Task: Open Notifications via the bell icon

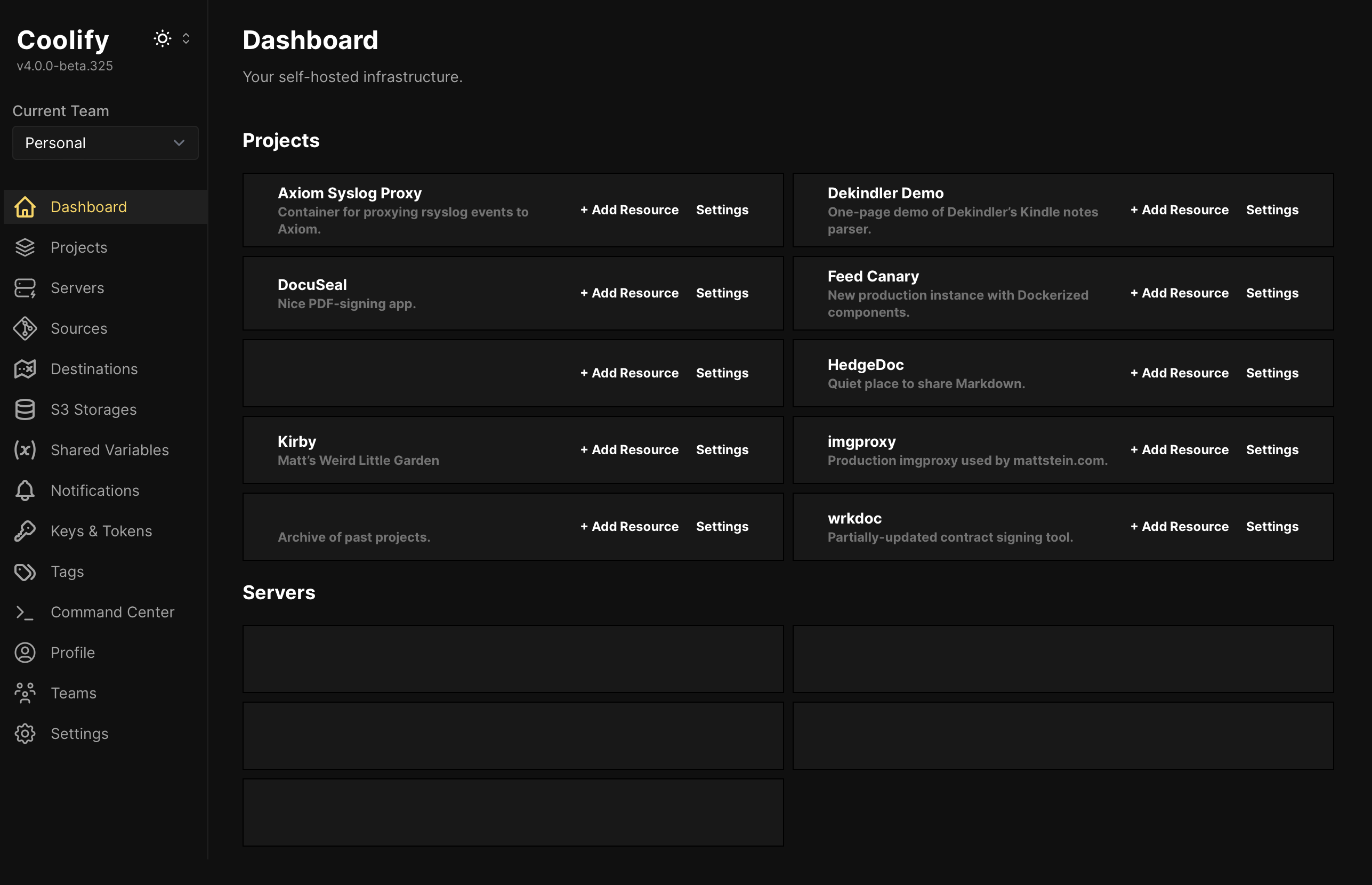Action: 25,490
